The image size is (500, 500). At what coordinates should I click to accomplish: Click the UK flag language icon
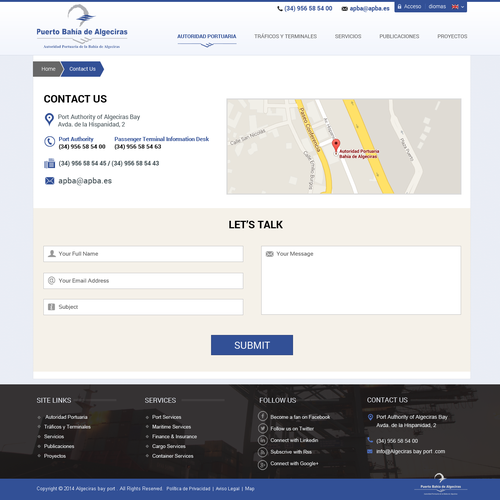[x=455, y=7]
